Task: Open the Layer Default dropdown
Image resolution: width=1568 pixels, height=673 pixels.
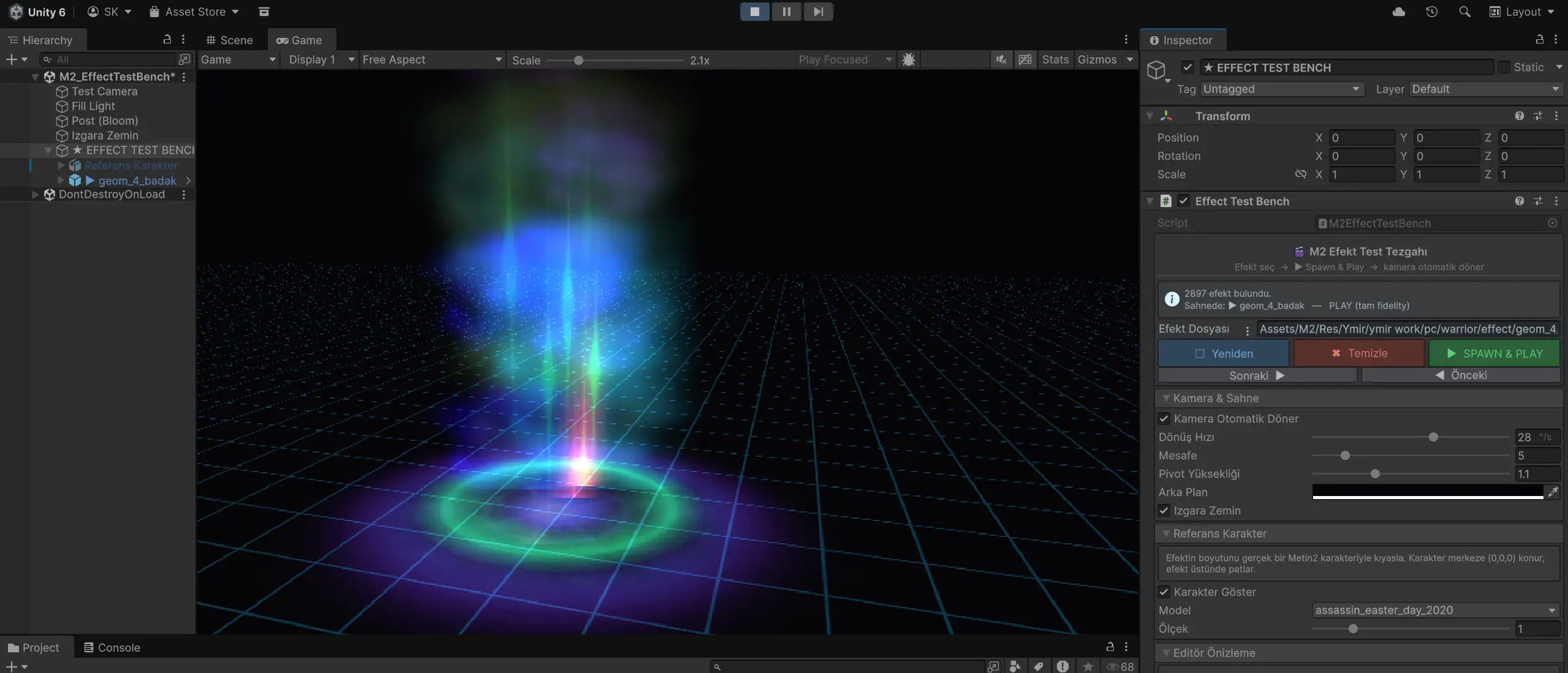Action: 1486,89
